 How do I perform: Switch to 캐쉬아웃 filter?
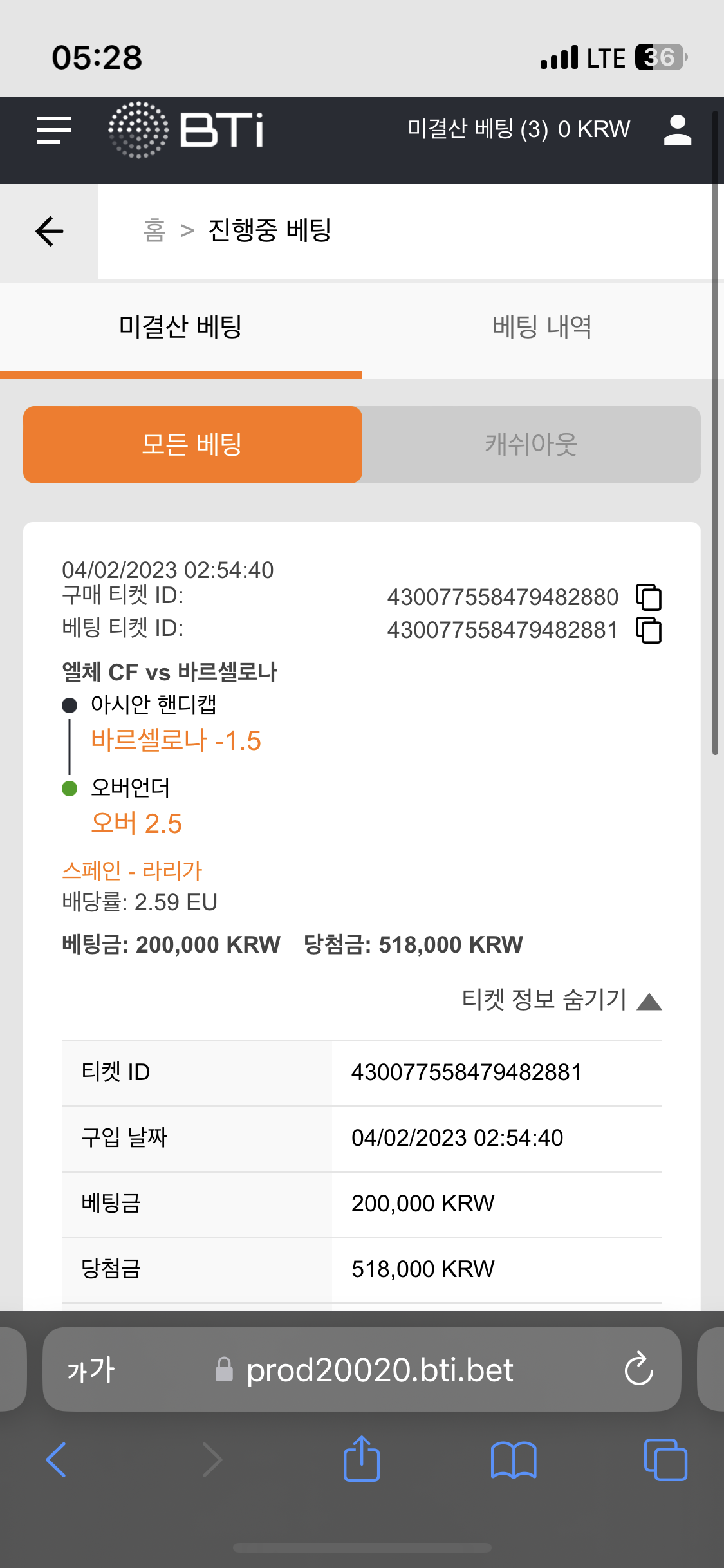(x=532, y=445)
